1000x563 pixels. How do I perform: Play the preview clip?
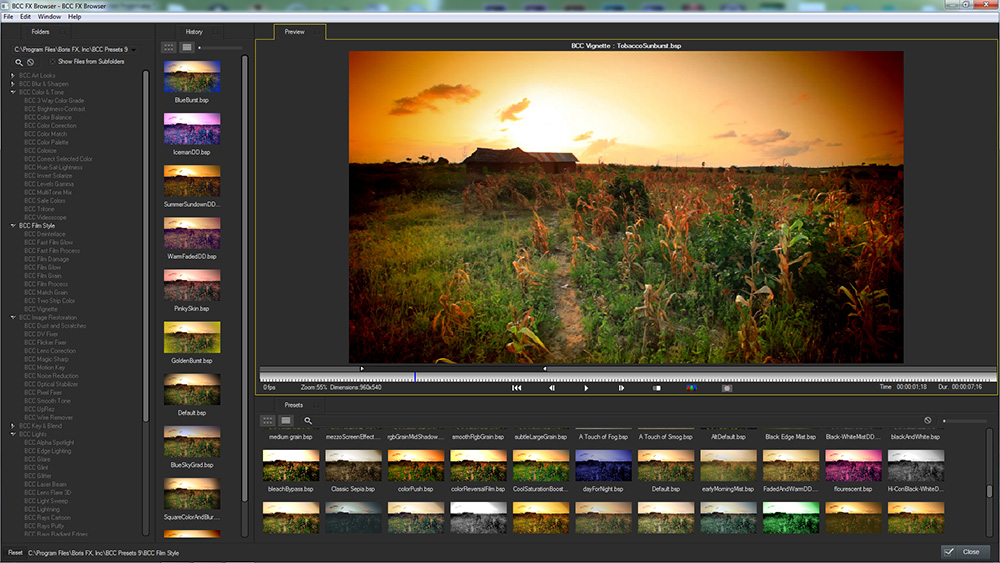pyautogui.click(x=586, y=388)
